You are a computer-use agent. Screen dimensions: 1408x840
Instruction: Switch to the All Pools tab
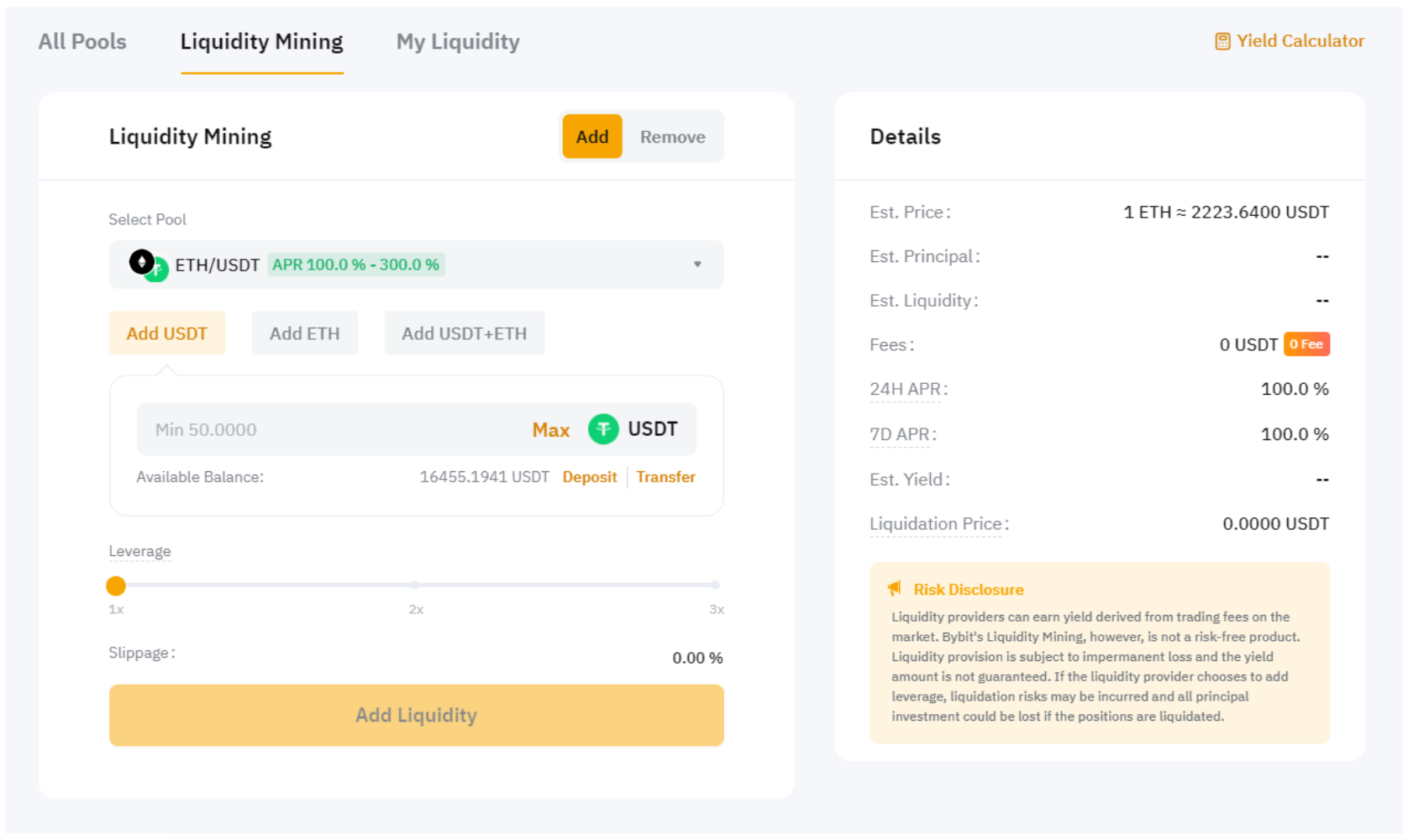click(x=82, y=42)
